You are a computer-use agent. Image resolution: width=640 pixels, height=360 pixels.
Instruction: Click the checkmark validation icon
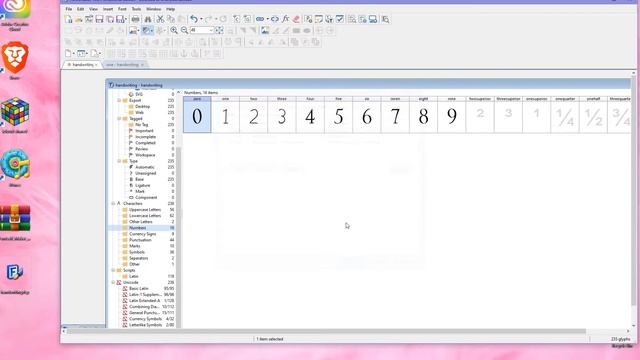click(340, 19)
